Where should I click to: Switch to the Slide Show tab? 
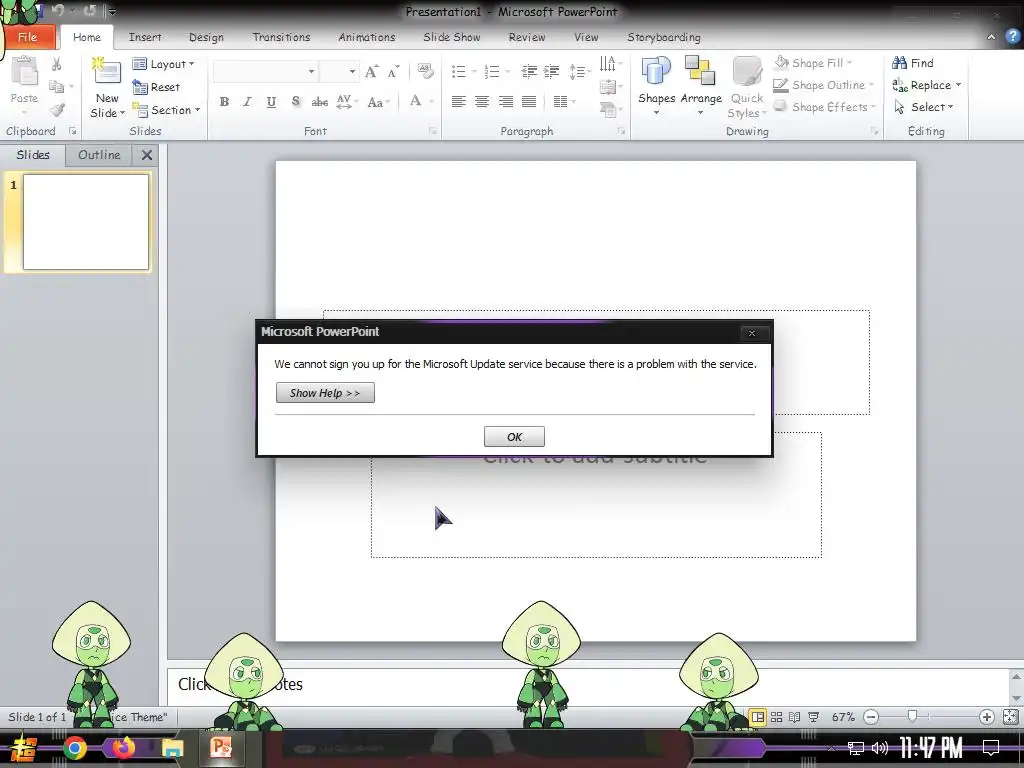tap(452, 37)
